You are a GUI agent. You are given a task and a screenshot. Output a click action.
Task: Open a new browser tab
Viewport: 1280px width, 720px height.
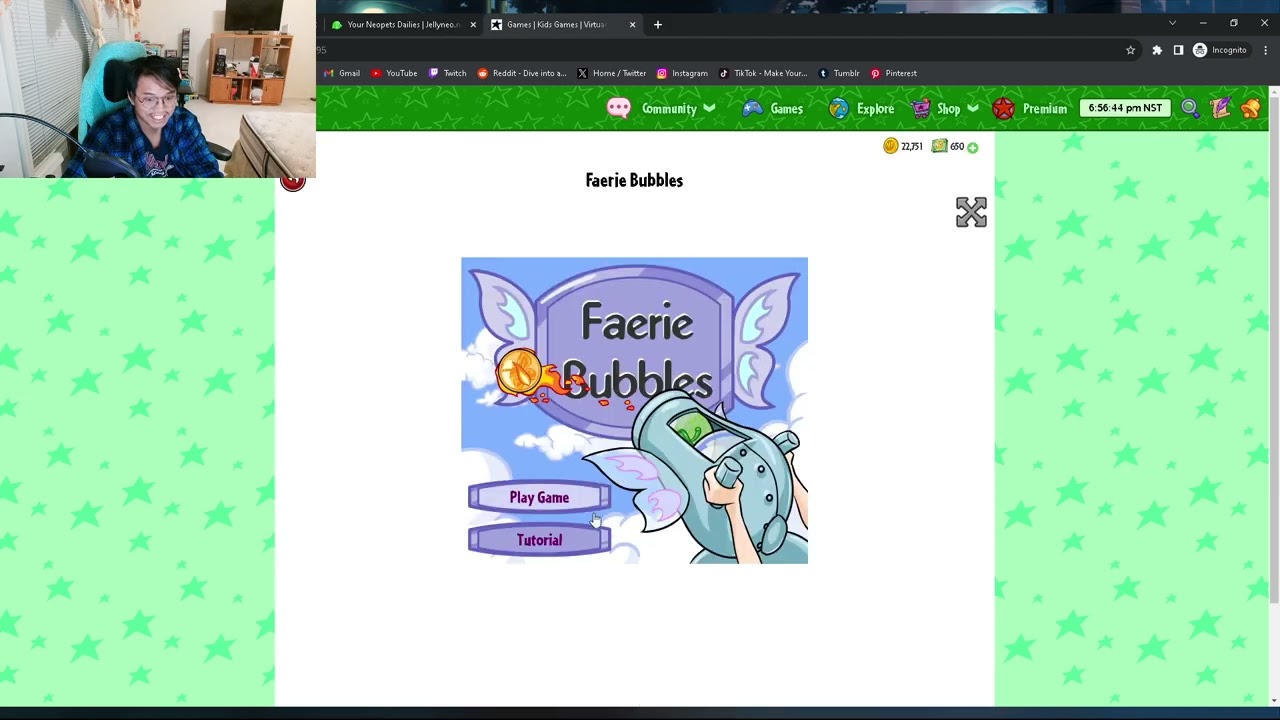(657, 24)
